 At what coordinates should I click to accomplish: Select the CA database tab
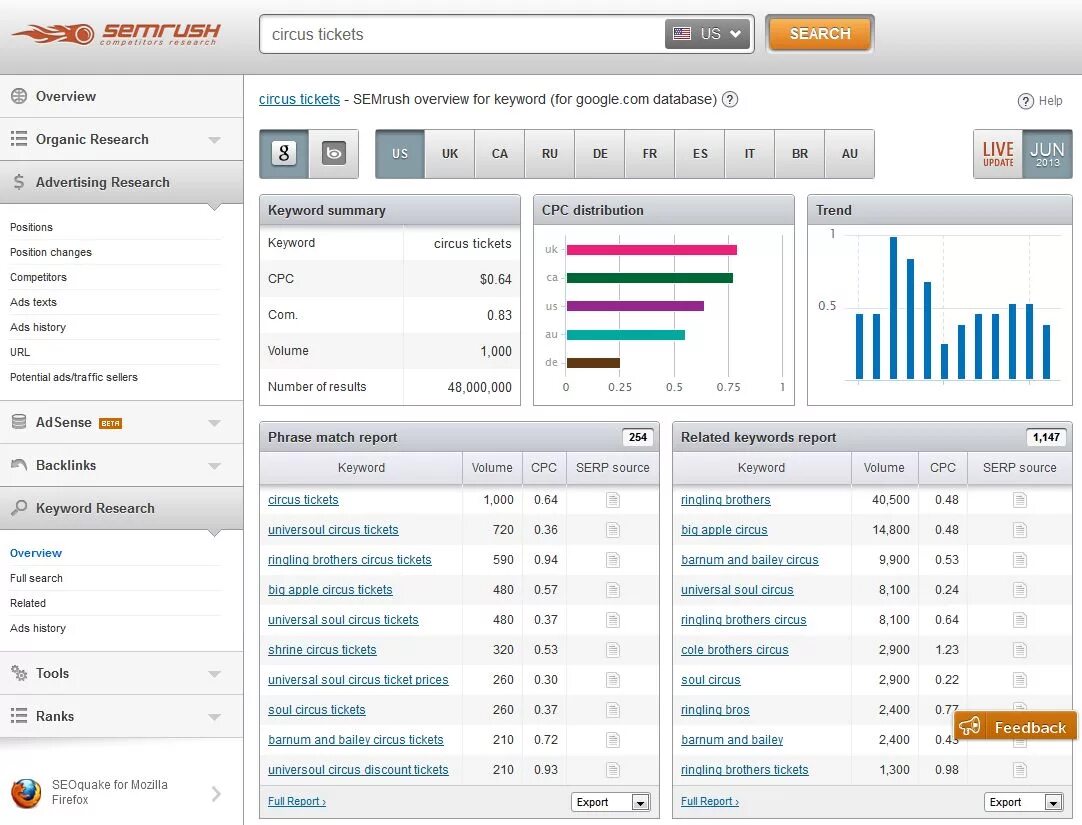[500, 154]
